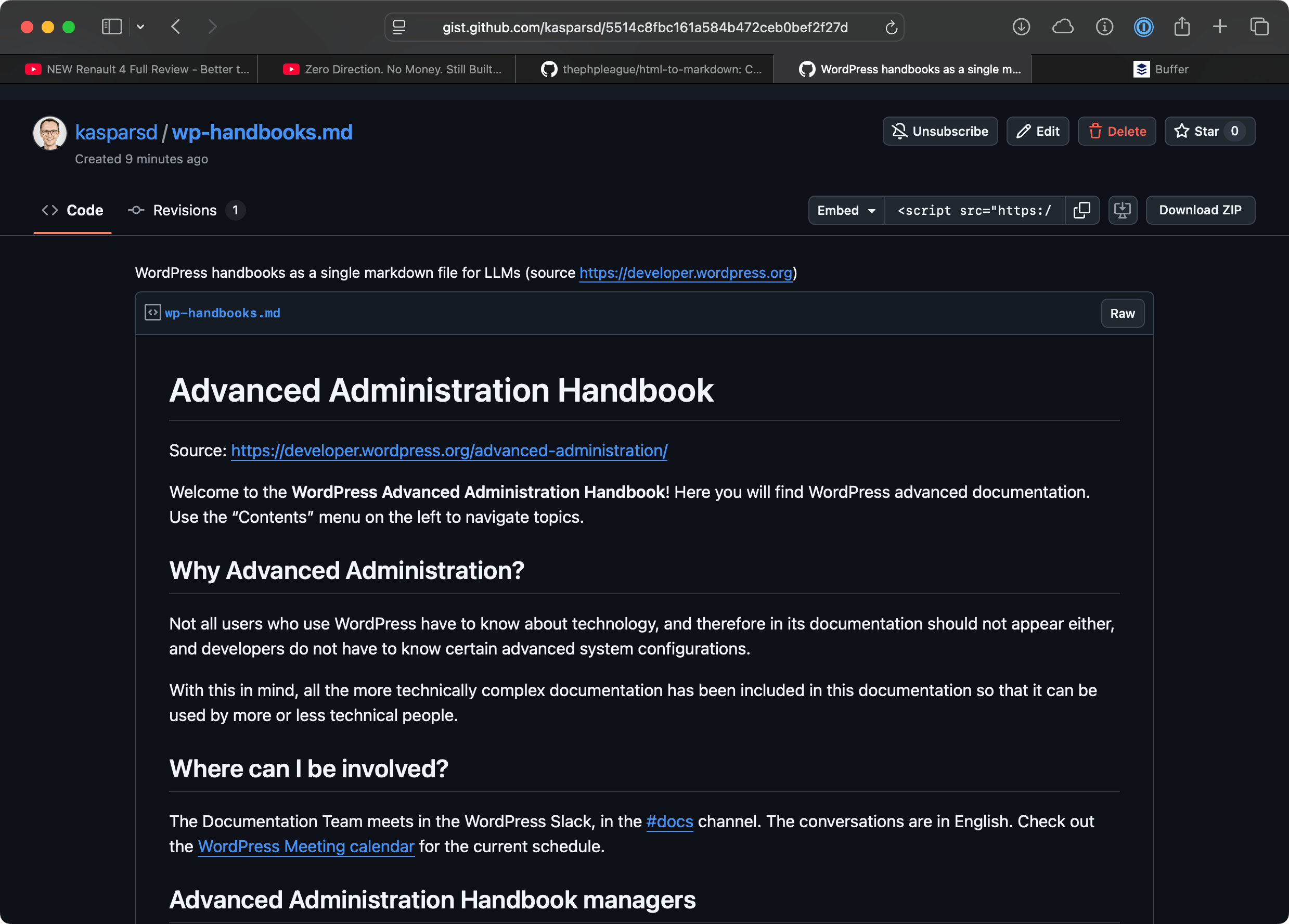The height and width of the screenshot is (924, 1289).
Task: Open the WordPress Meeting calendar link
Action: point(306,846)
